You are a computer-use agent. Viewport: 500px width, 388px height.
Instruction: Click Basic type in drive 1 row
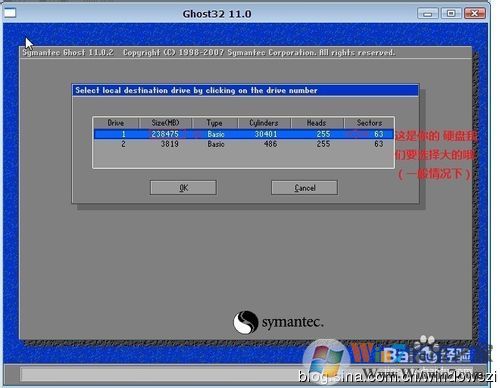click(x=216, y=134)
